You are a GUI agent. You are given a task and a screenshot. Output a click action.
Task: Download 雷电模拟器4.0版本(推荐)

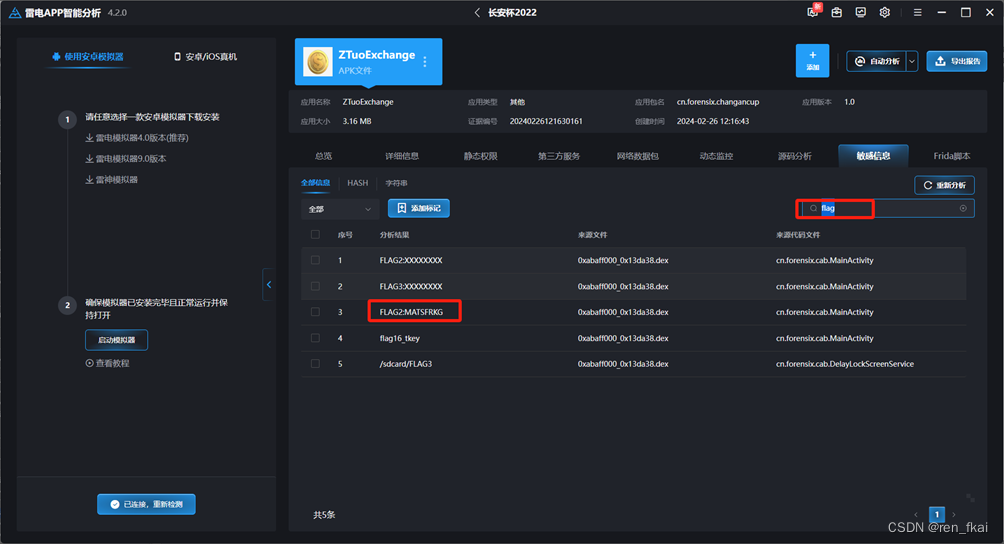tap(137, 138)
